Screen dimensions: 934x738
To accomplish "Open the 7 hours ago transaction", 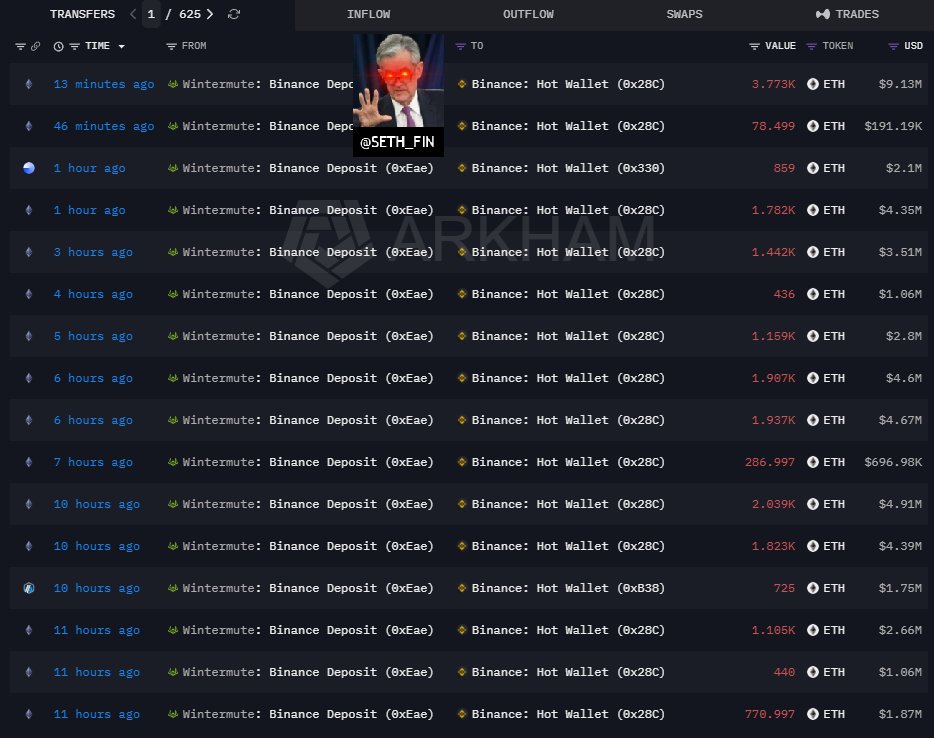I will click(x=93, y=462).
